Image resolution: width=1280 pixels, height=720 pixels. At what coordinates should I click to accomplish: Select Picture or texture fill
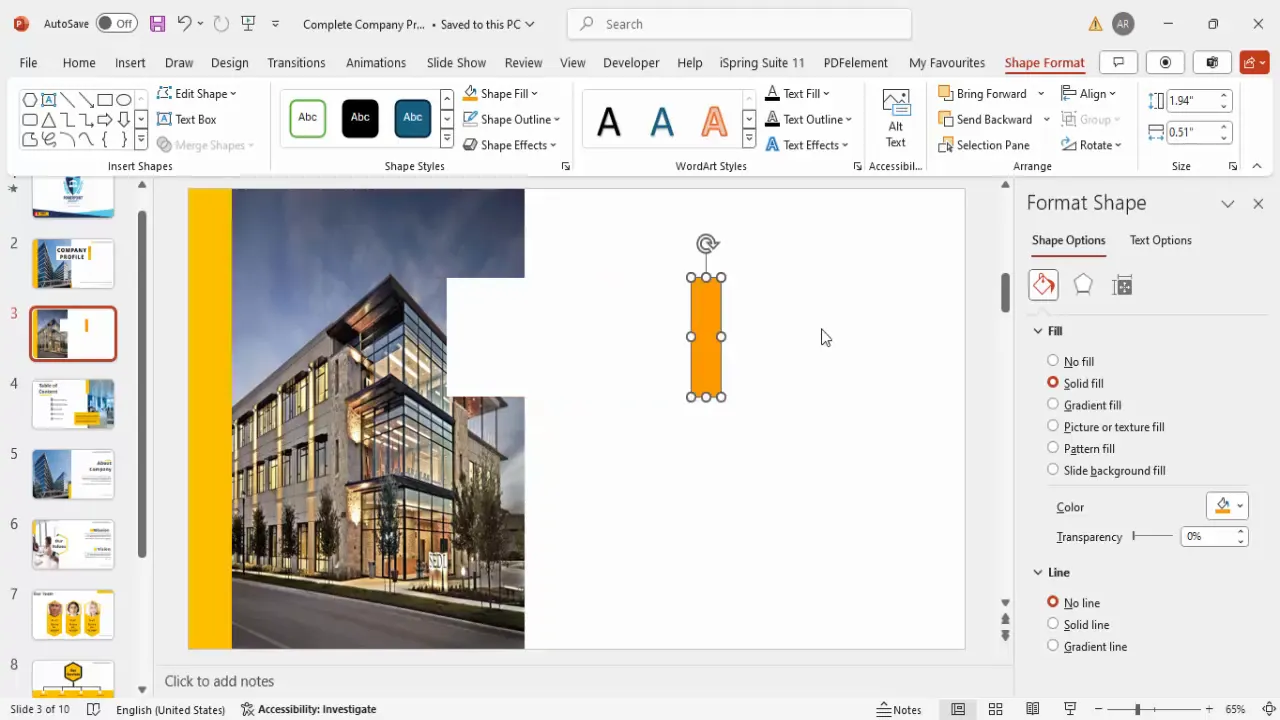pyautogui.click(x=1053, y=427)
